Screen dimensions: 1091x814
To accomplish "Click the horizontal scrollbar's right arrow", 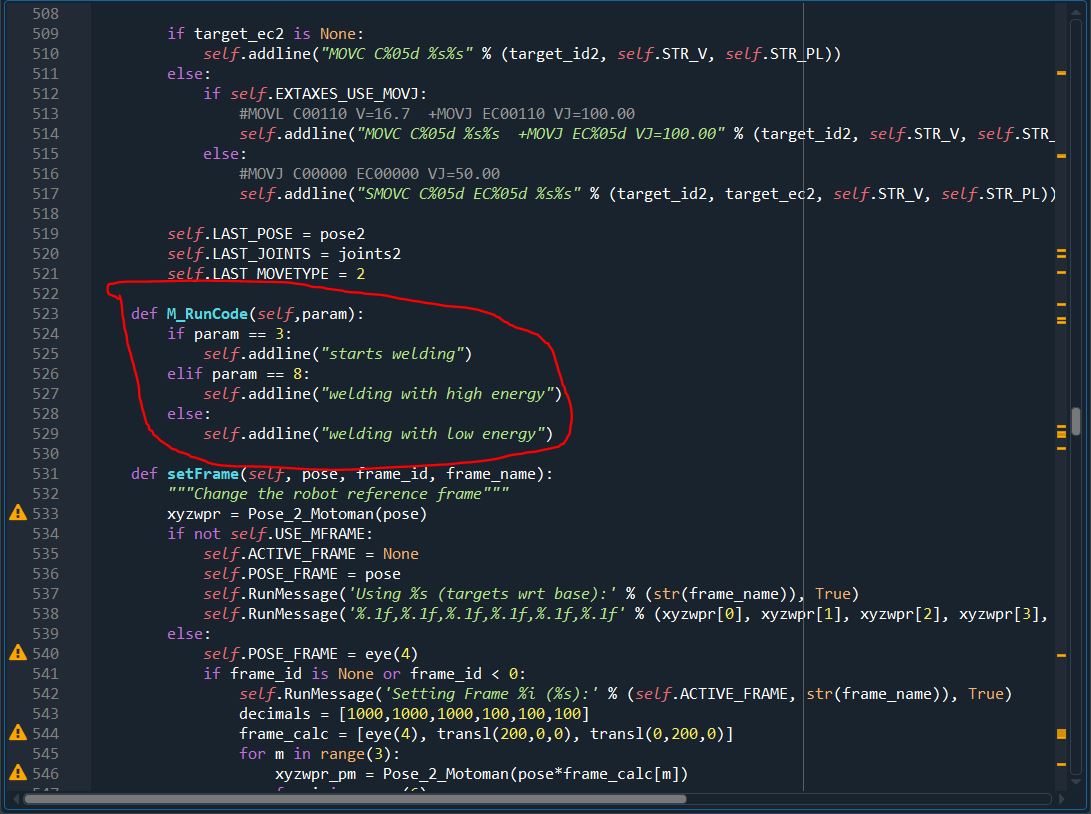I will (x=1060, y=799).
